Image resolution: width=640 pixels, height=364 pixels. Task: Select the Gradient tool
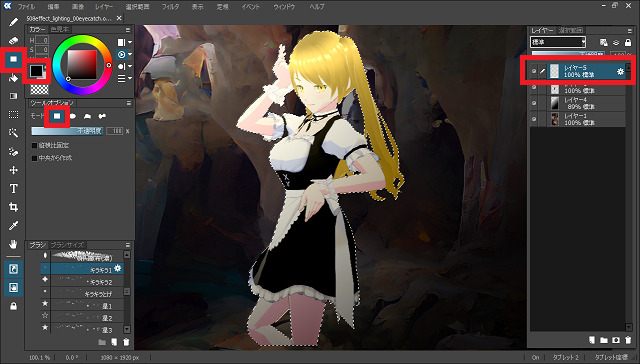click(13, 96)
